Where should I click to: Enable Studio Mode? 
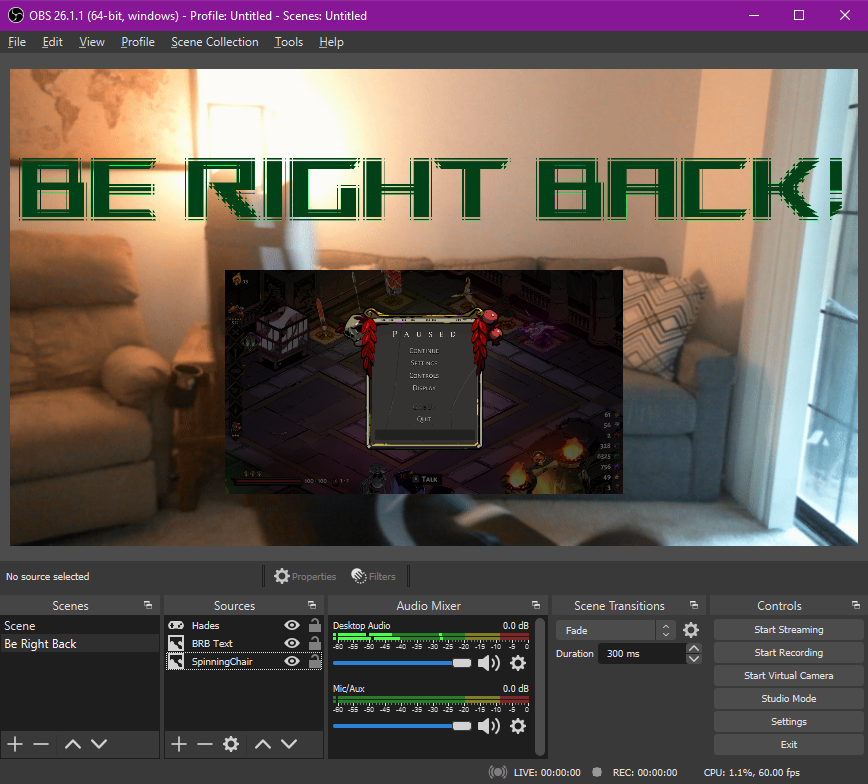[788, 698]
